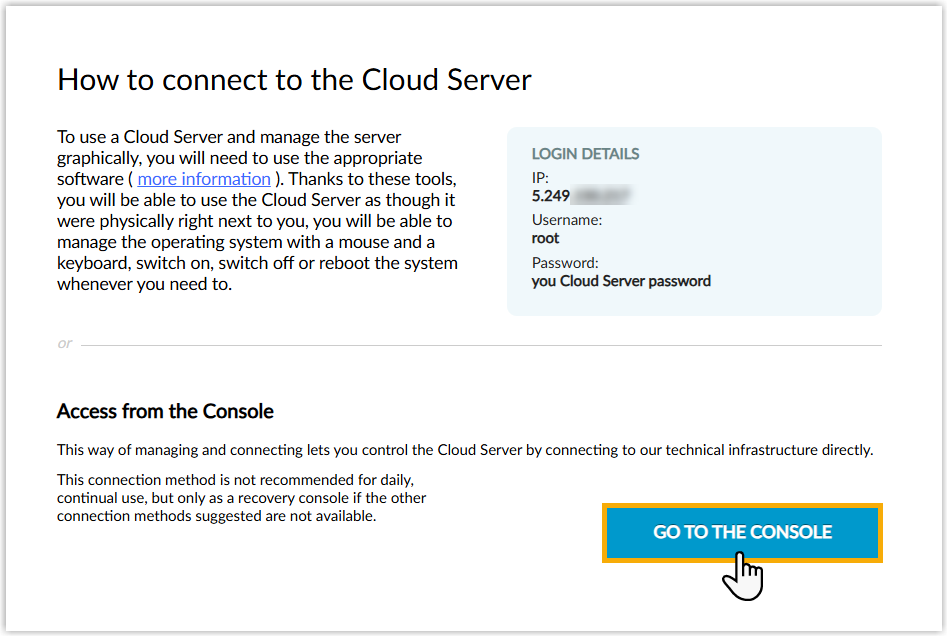This screenshot has width=948, height=637.
Task: Click the italic "or" separator text
Action: (65, 344)
